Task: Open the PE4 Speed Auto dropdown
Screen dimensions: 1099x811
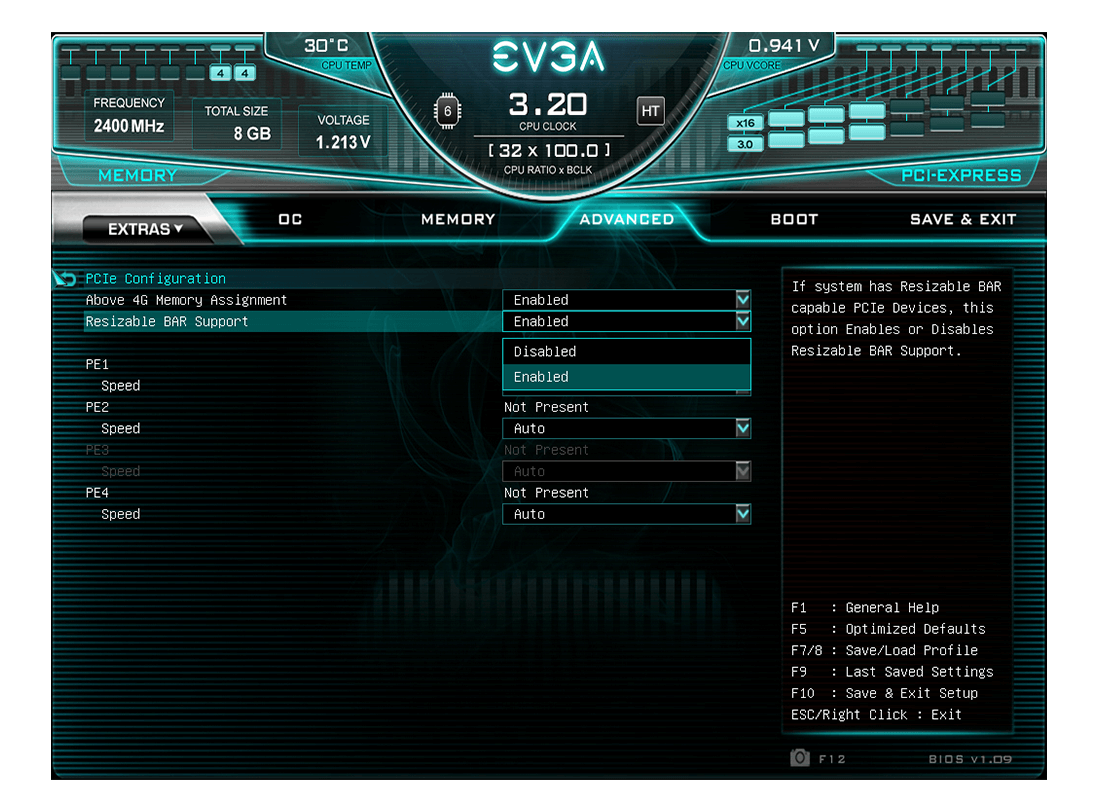Action: [x=627, y=514]
